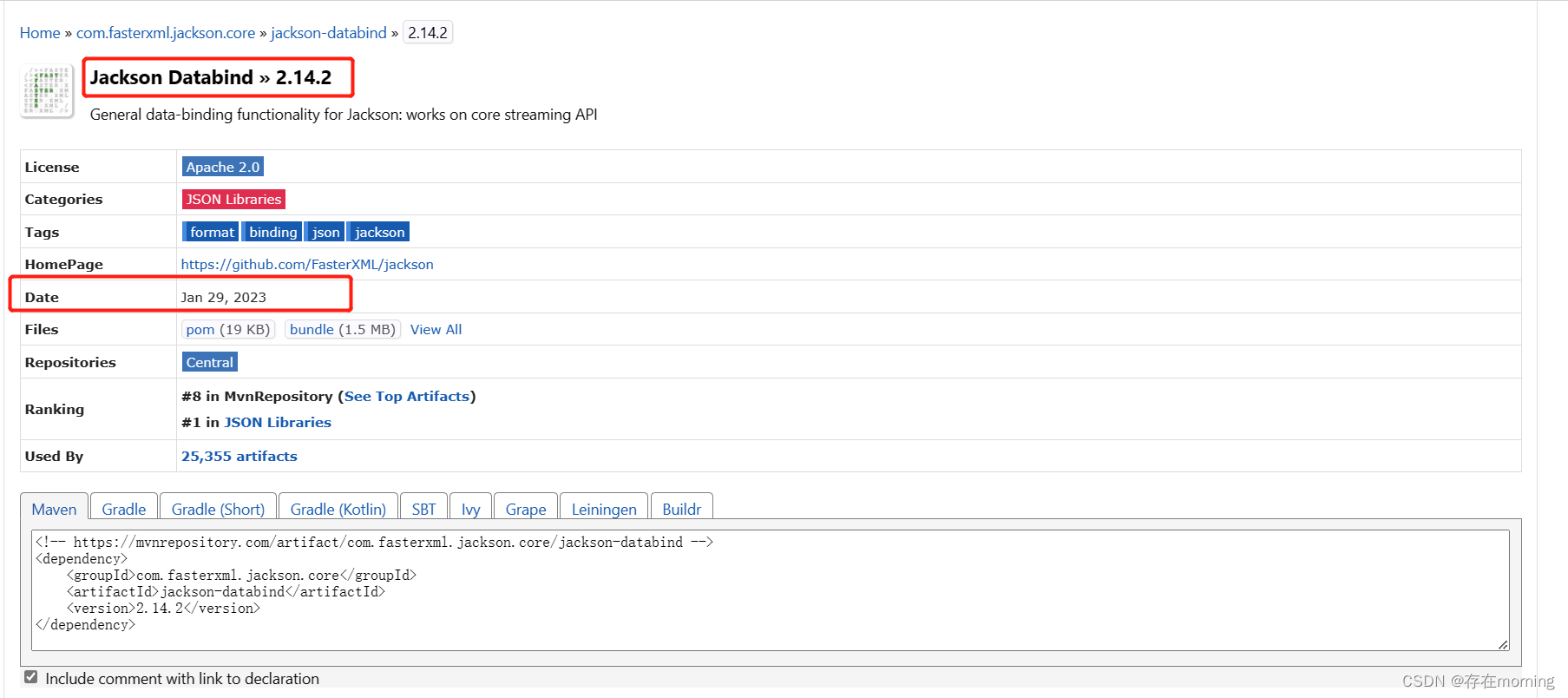This screenshot has height=698, width=1568.
Task: Click the General data-binding functionality description text
Action: tap(344, 115)
